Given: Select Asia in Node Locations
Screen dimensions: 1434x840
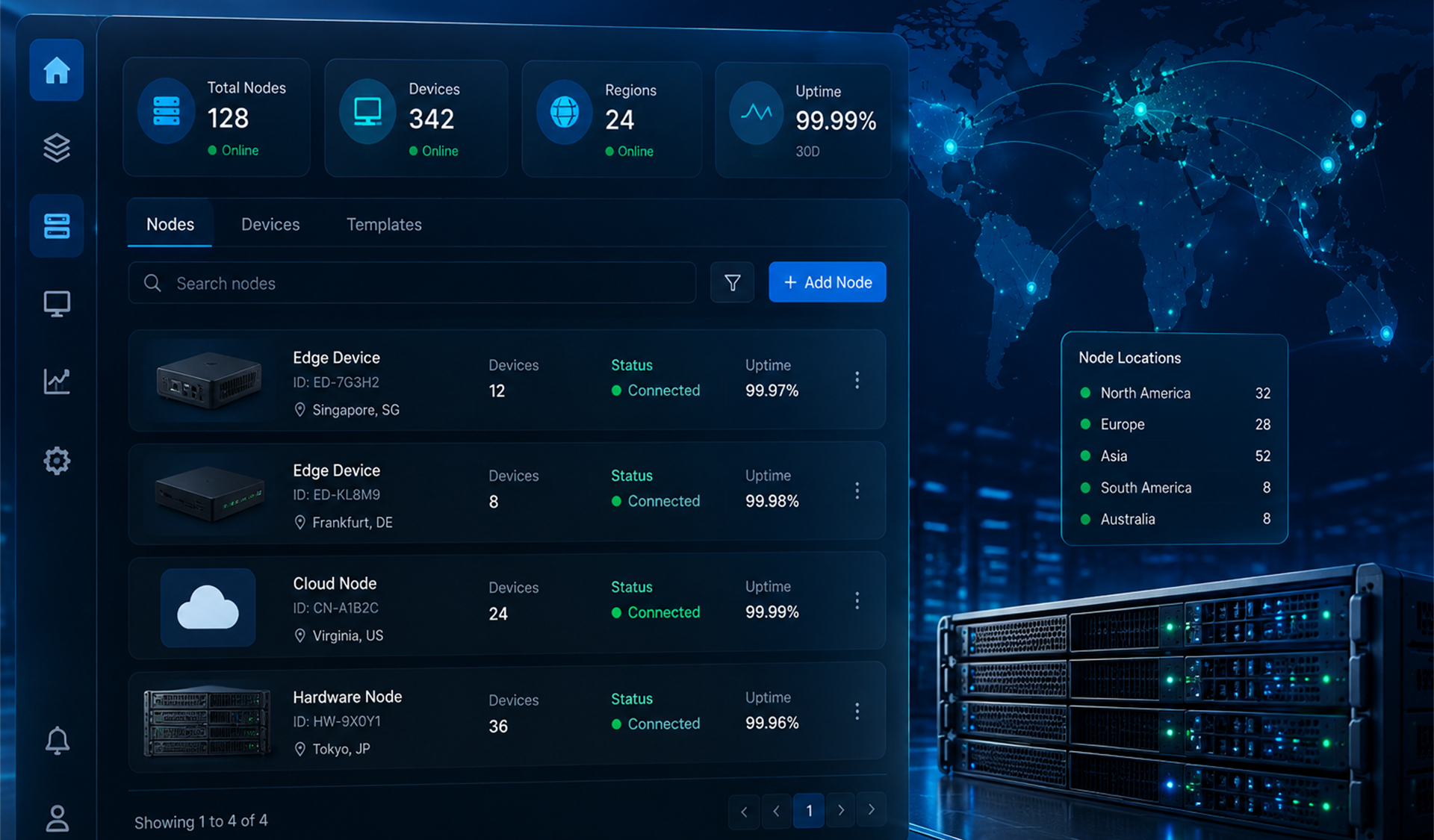Looking at the screenshot, I should click(1175, 455).
